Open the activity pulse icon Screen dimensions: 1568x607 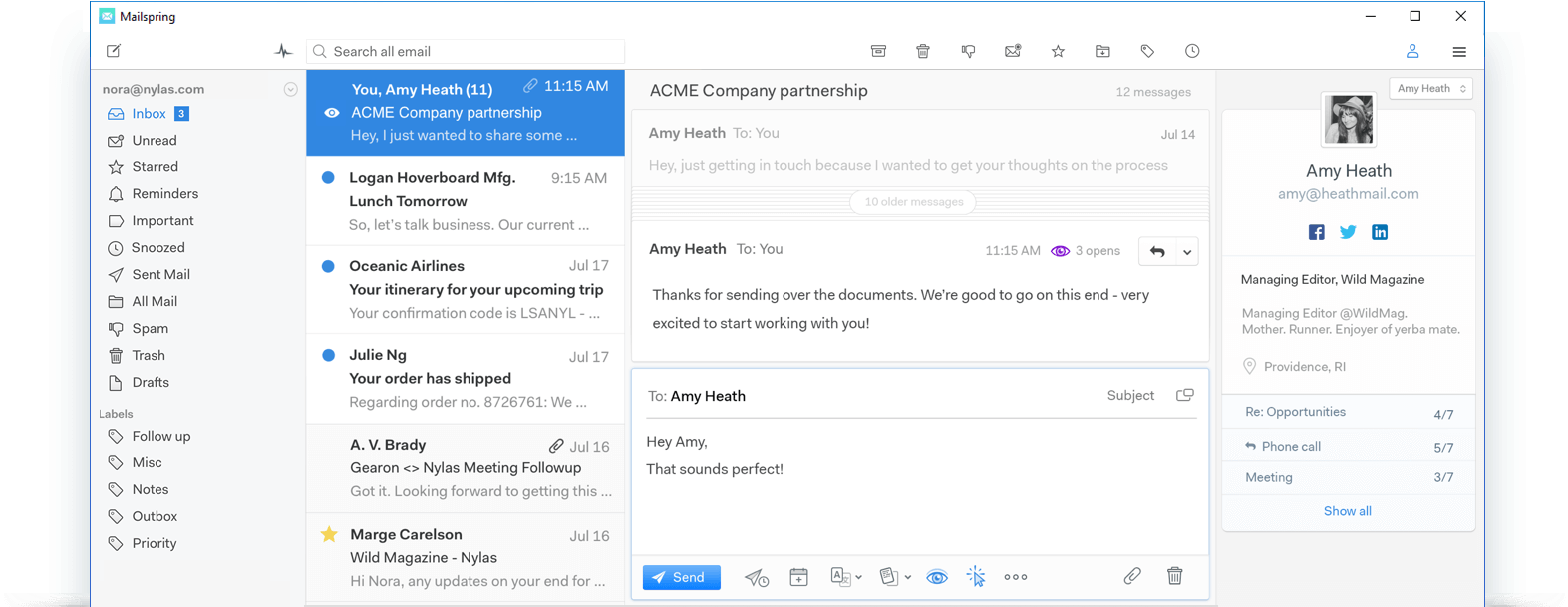283,51
